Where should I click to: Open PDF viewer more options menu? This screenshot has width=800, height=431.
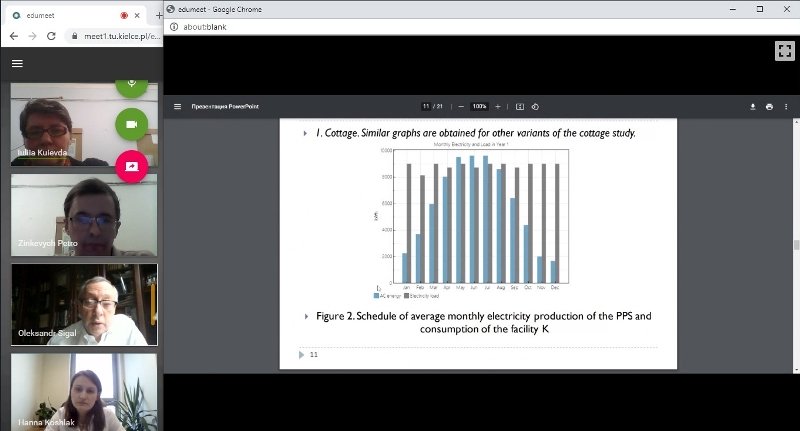tap(786, 107)
